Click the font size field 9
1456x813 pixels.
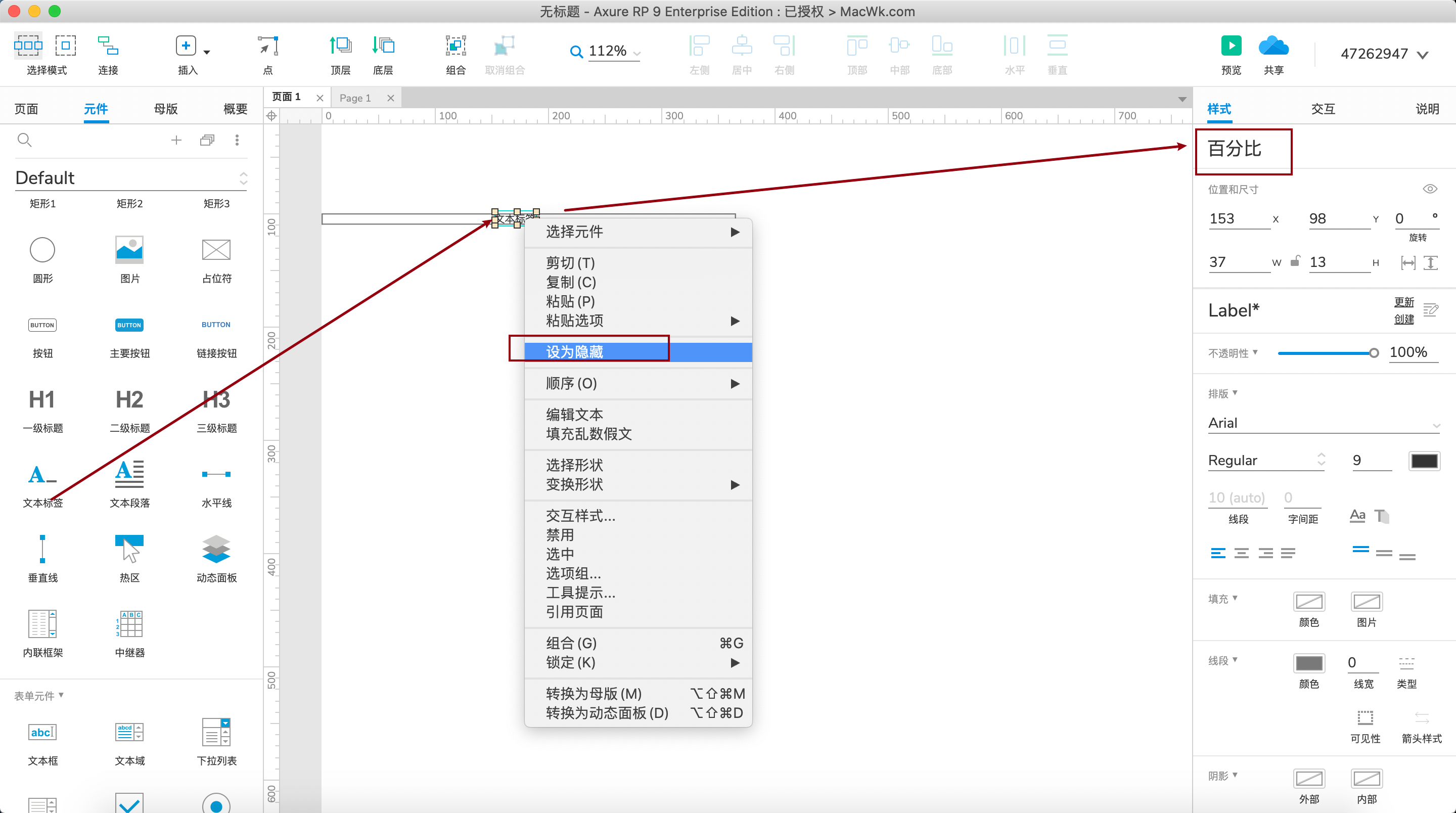tap(1371, 460)
